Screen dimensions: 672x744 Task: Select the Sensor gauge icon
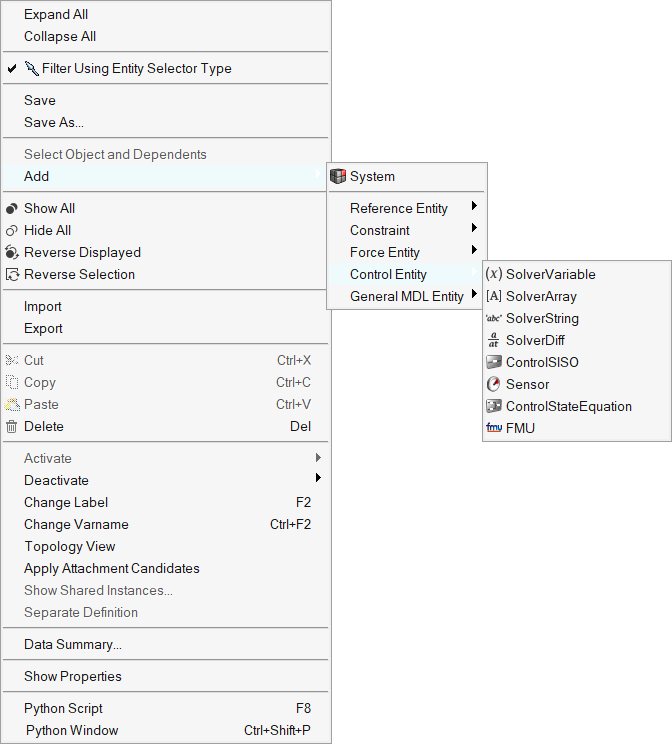493,384
